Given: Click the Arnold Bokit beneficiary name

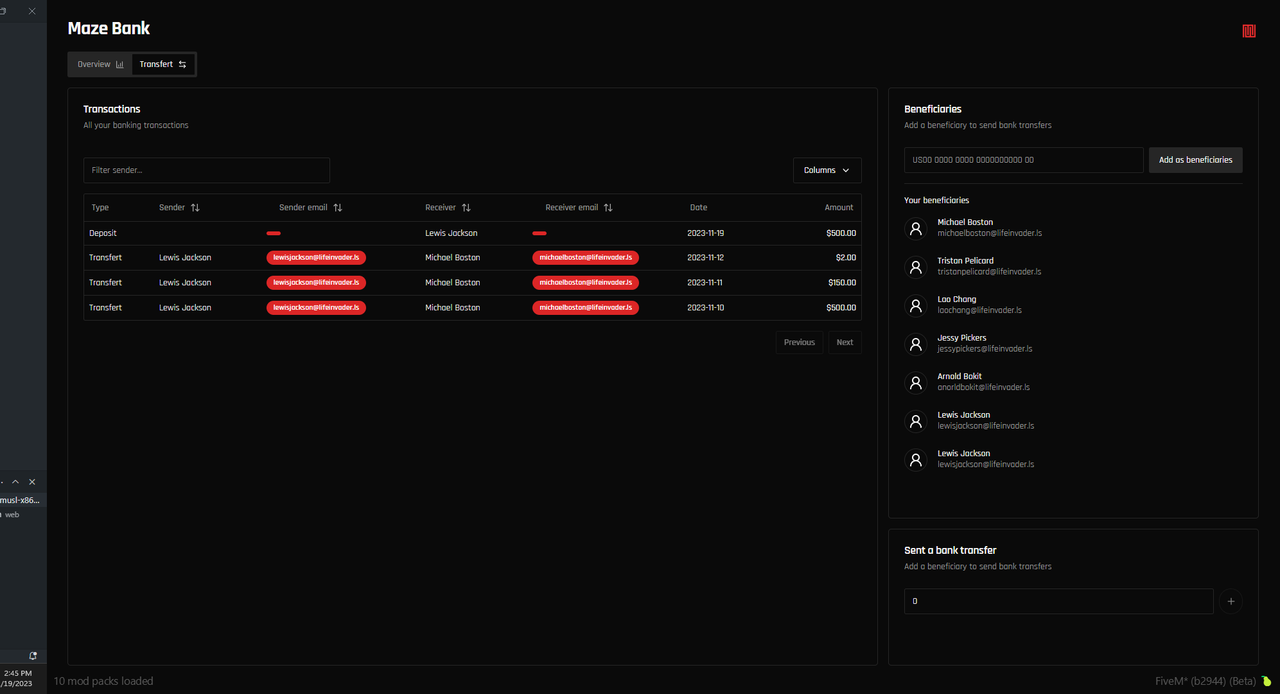Looking at the screenshot, I should (x=960, y=377).
